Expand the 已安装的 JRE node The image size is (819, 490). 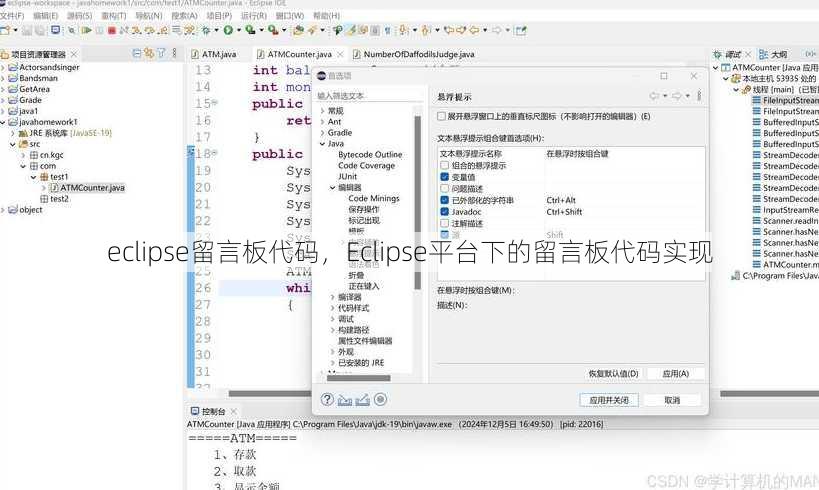pyautogui.click(x=333, y=363)
